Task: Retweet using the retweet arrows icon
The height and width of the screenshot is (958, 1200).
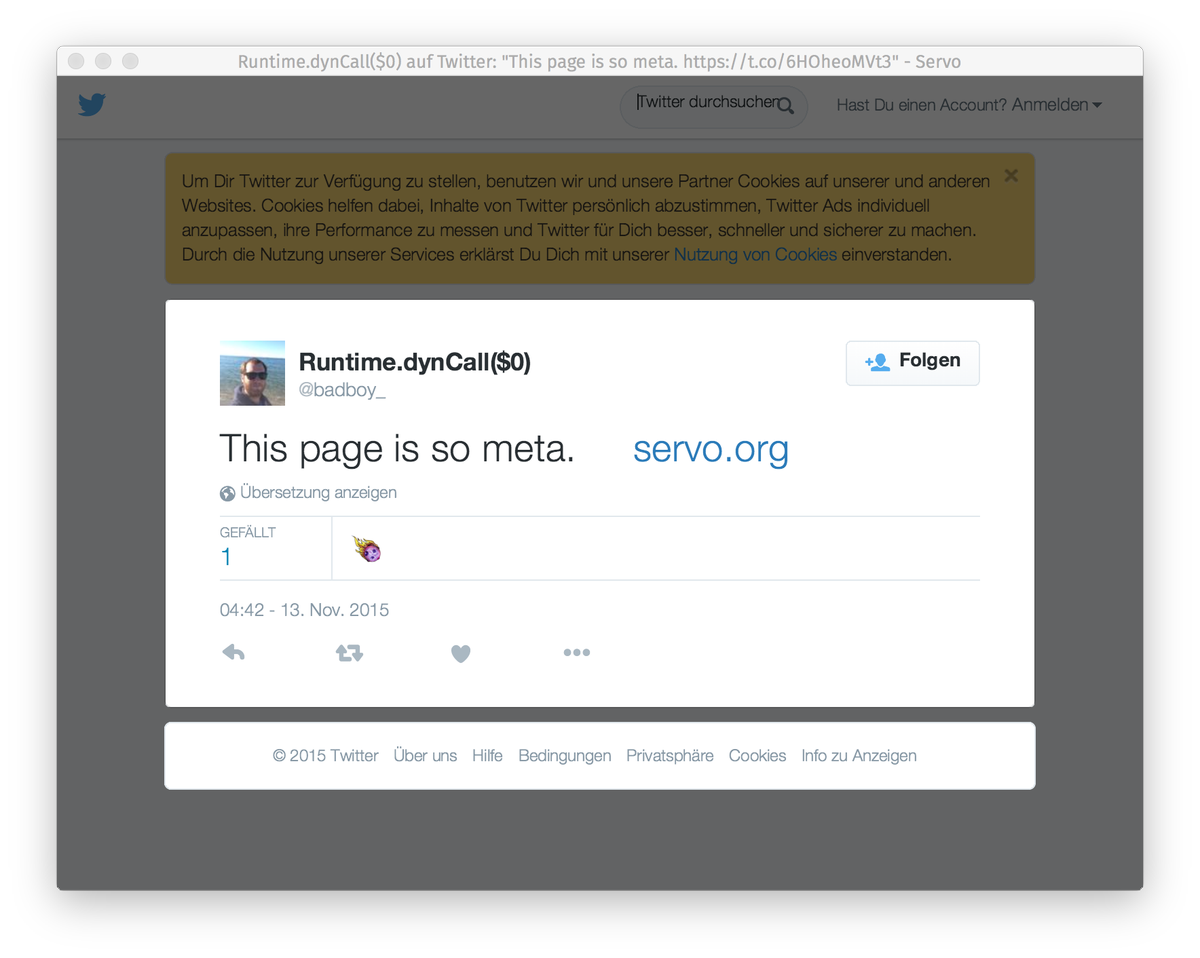Action: [x=349, y=653]
